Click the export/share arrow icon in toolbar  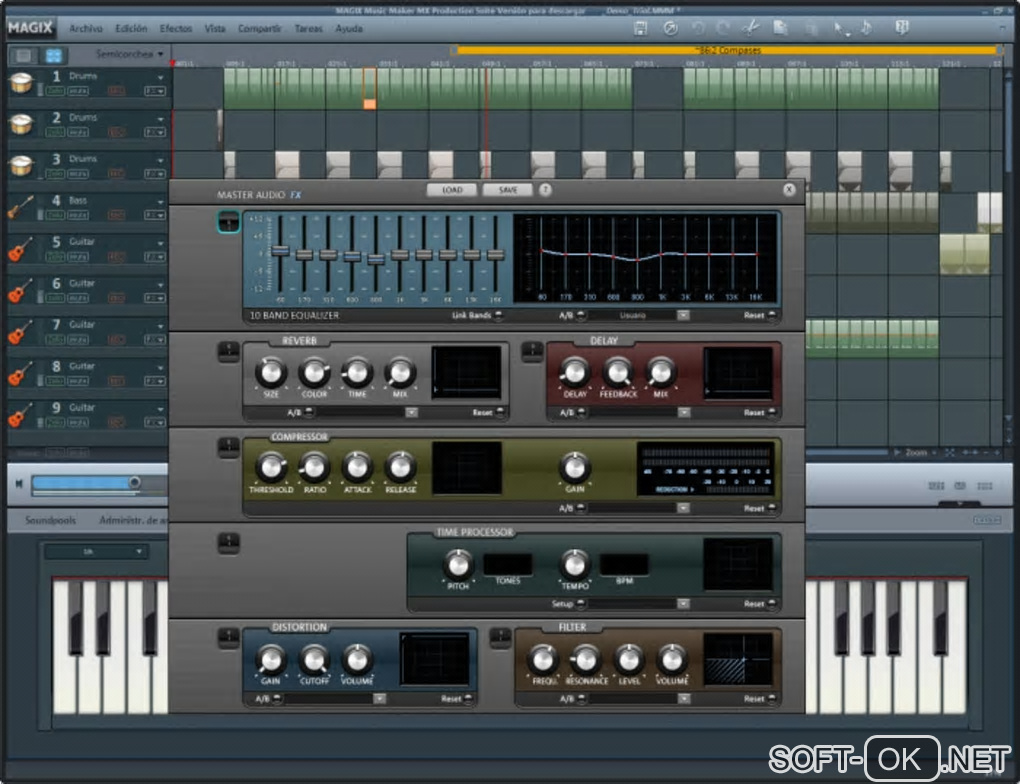(670, 28)
